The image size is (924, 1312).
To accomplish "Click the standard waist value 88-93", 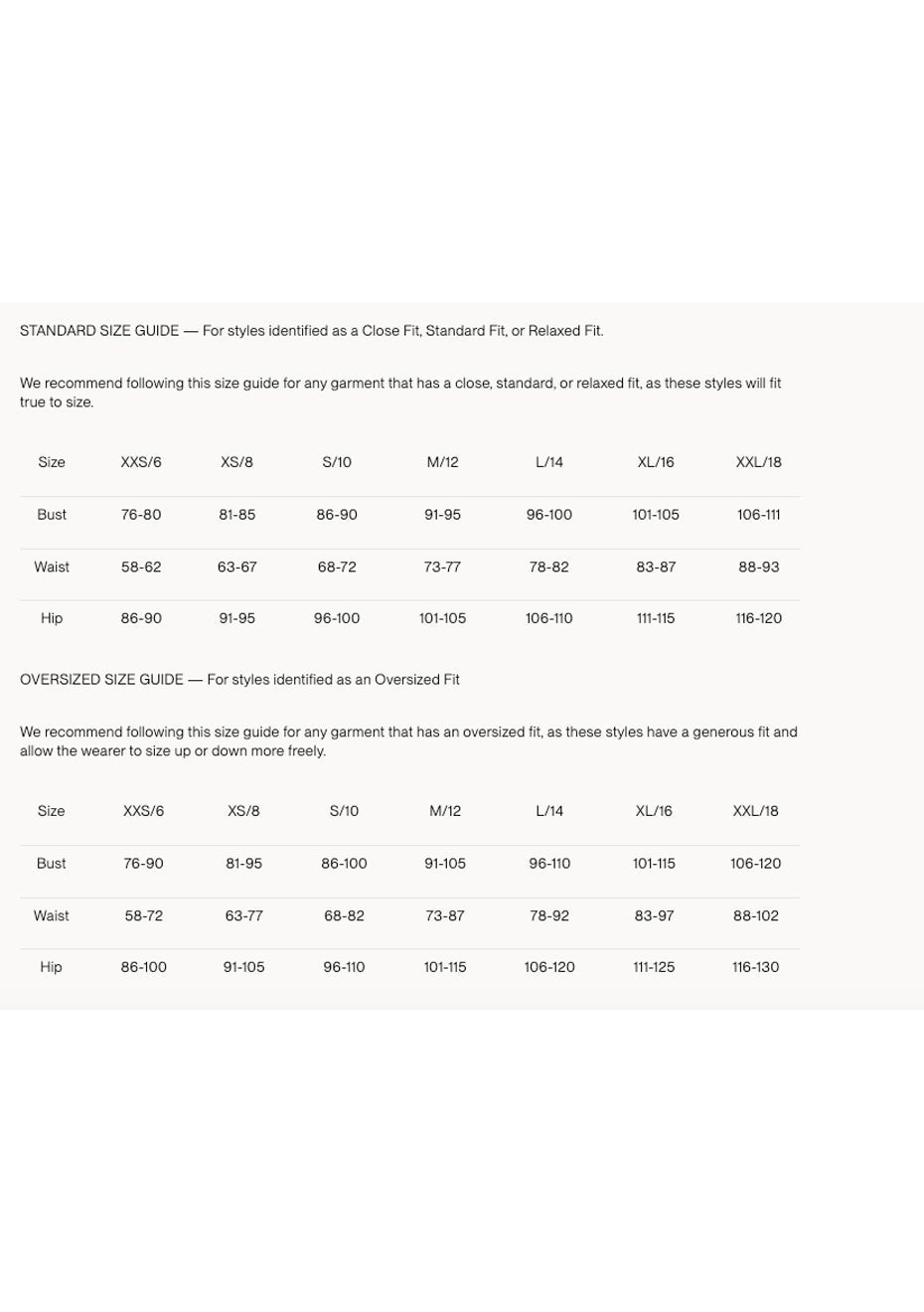I will point(758,568).
